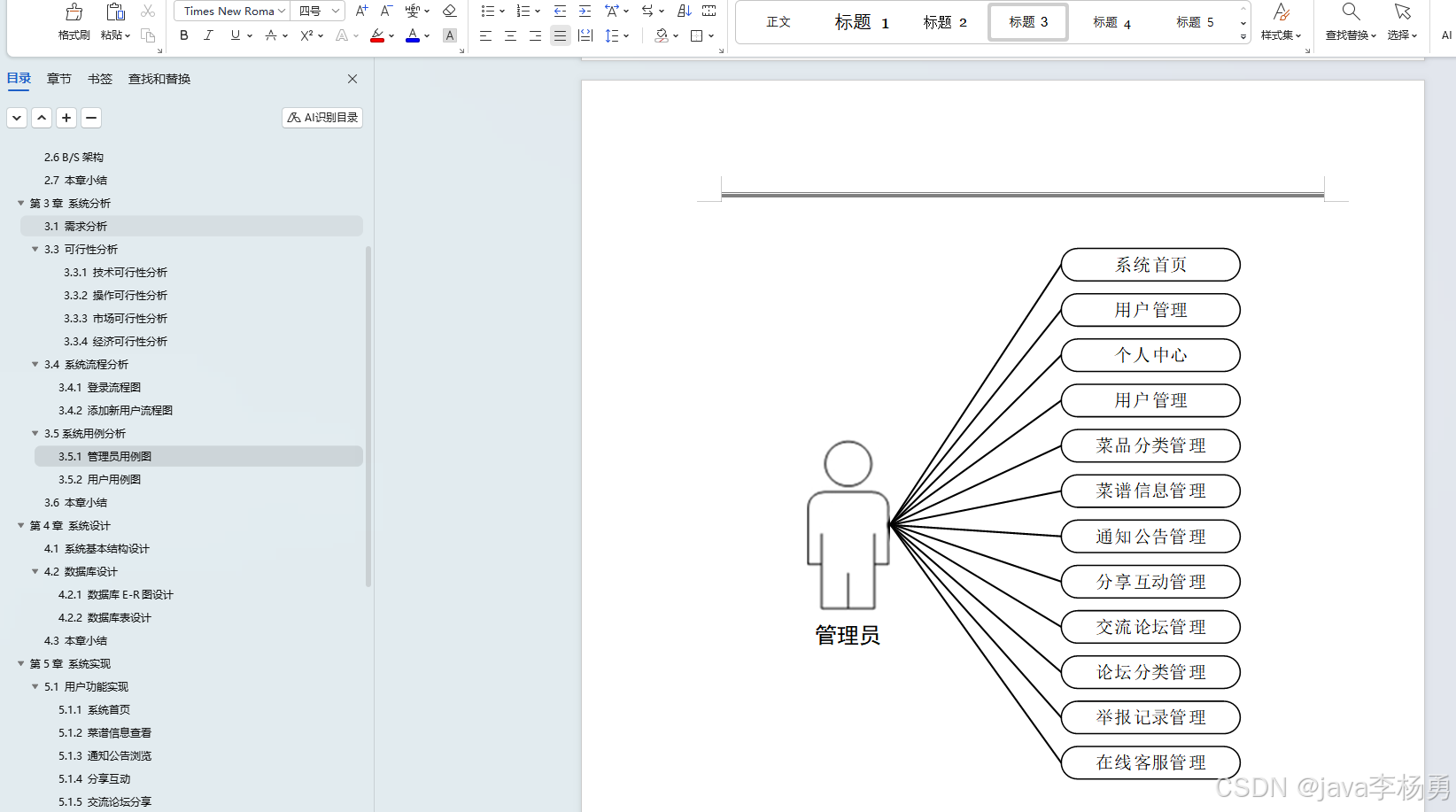Align text right
This screenshot has height=812, width=1456.
pos(535,35)
